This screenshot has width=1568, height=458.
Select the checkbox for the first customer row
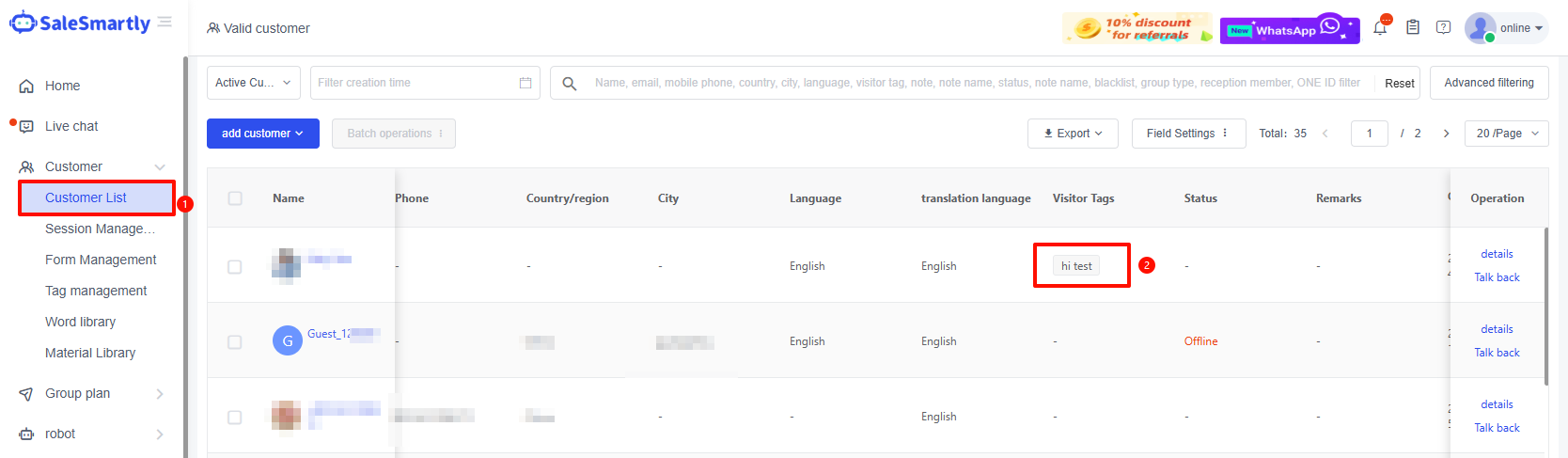coord(235,267)
